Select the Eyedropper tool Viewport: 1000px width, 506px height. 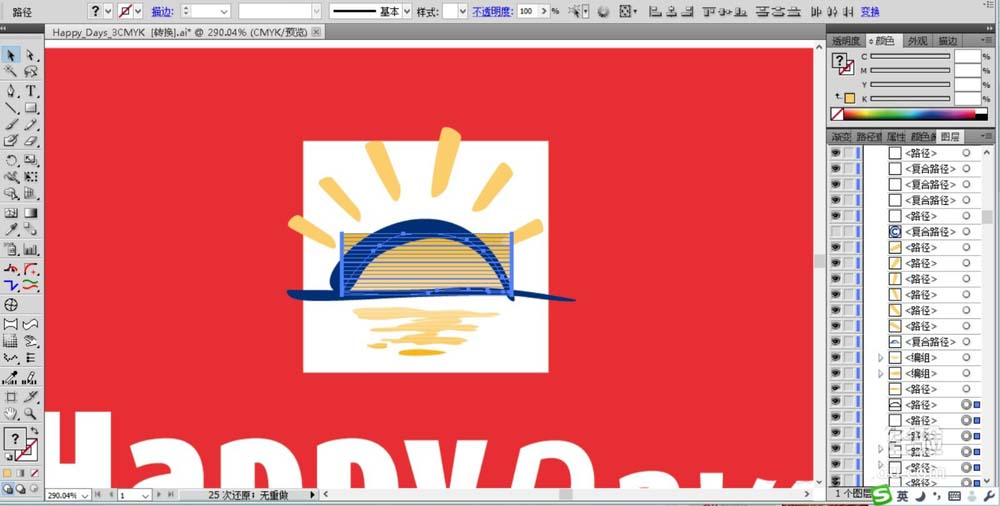pos(11,229)
